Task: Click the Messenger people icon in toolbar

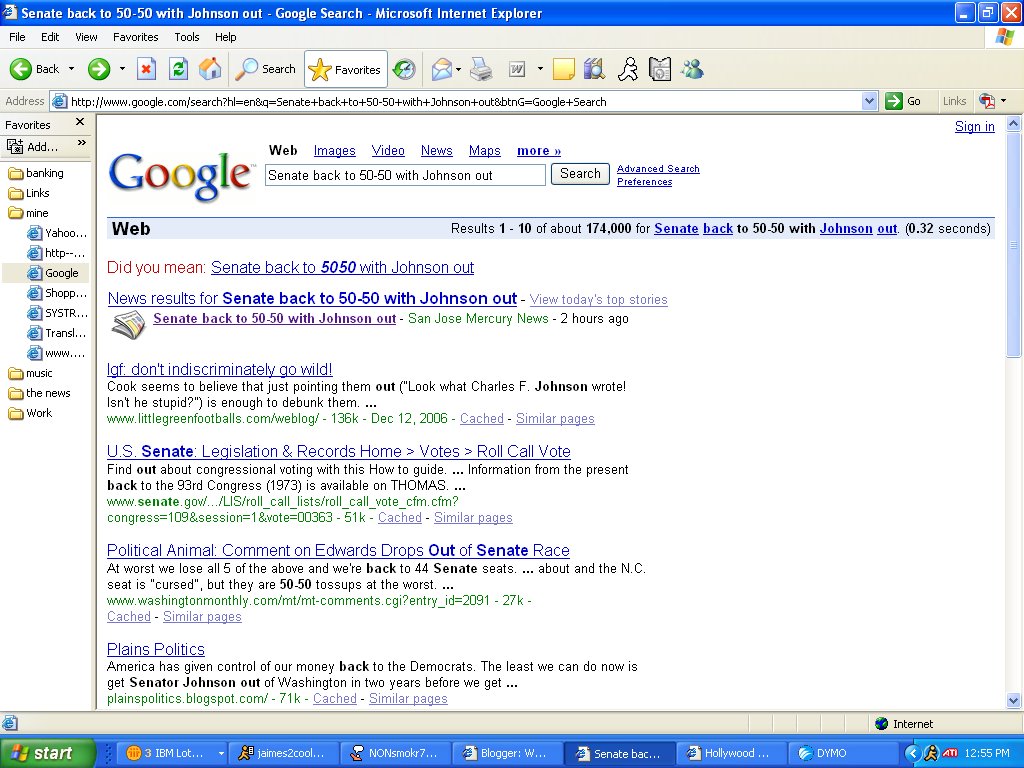Action: coord(692,69)
